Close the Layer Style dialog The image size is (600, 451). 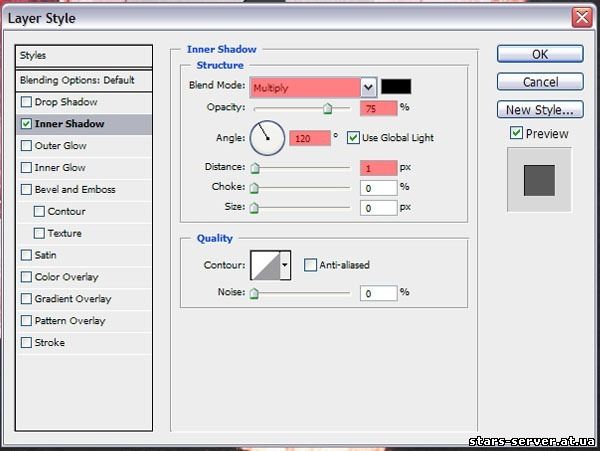(x=580, y=18)
